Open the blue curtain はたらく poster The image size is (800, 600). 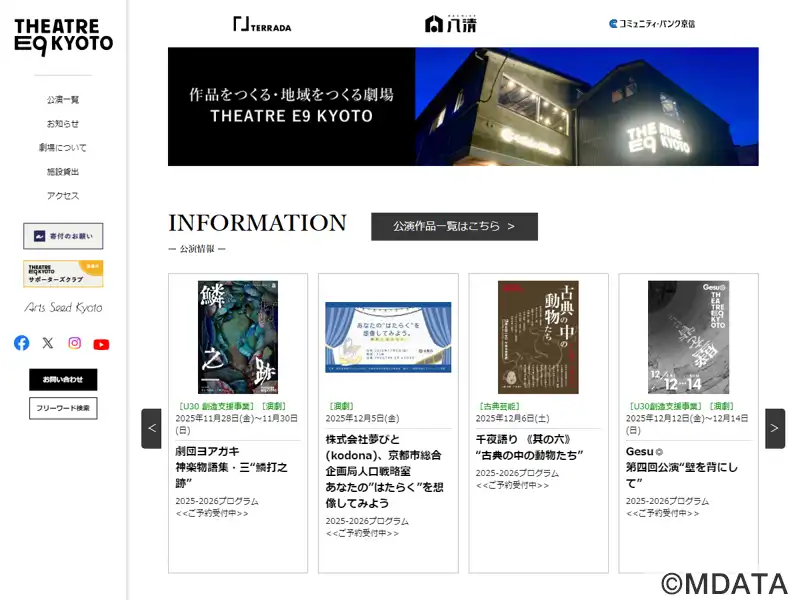(388, 337)
